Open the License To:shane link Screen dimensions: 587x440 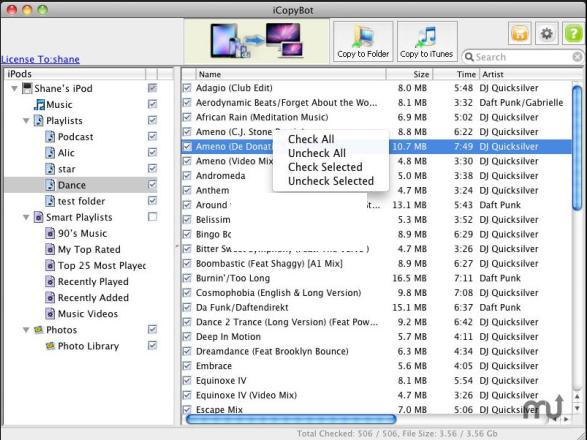pos(40,59)
